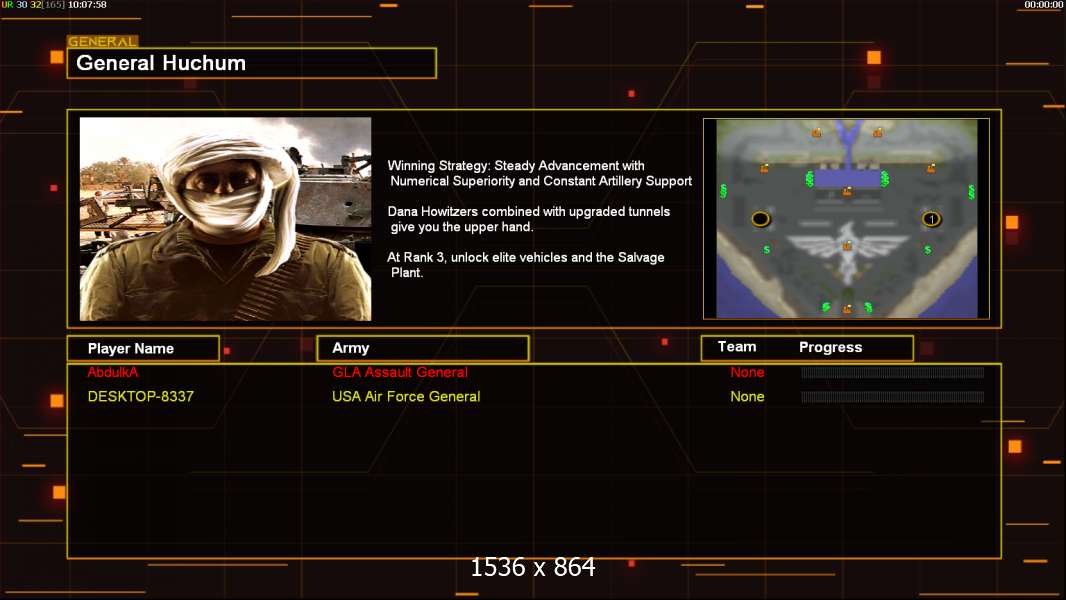This screenshot has width=1066, height=600.
Task: Click the 00:00:00 timer in the top corner
Action: pos(1044,5)
